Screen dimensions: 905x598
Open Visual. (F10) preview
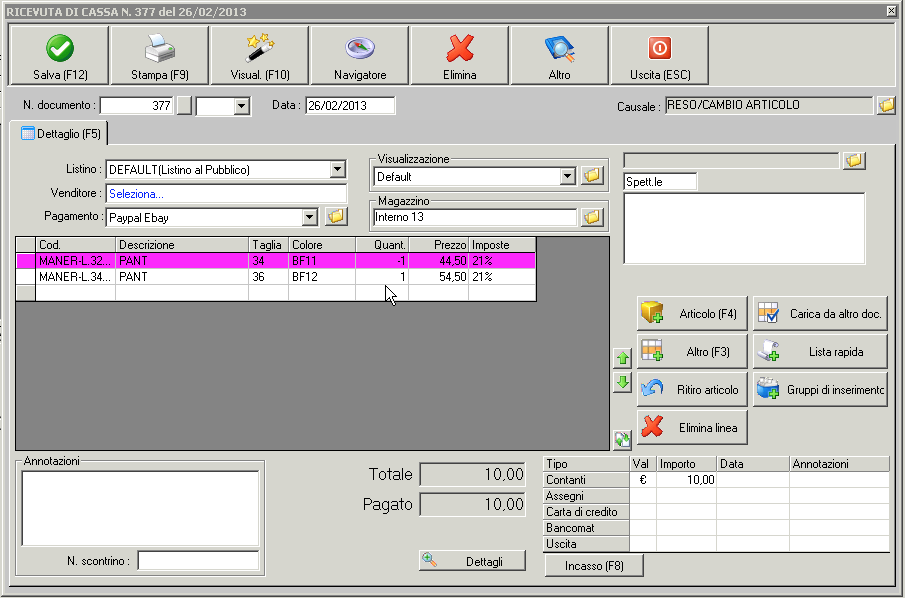(x=260, y=55)
